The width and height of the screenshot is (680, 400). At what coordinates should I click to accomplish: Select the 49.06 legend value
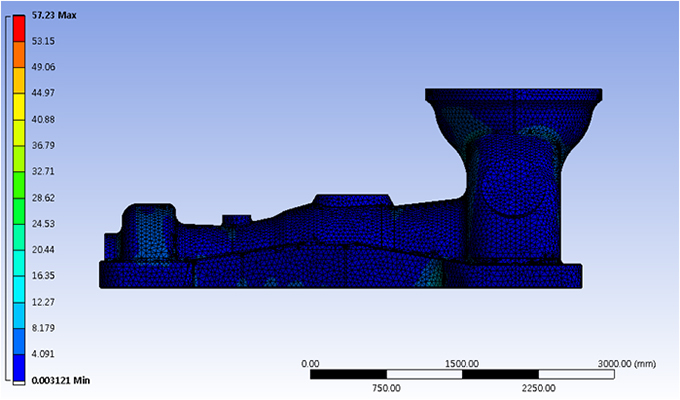(43, 67)
